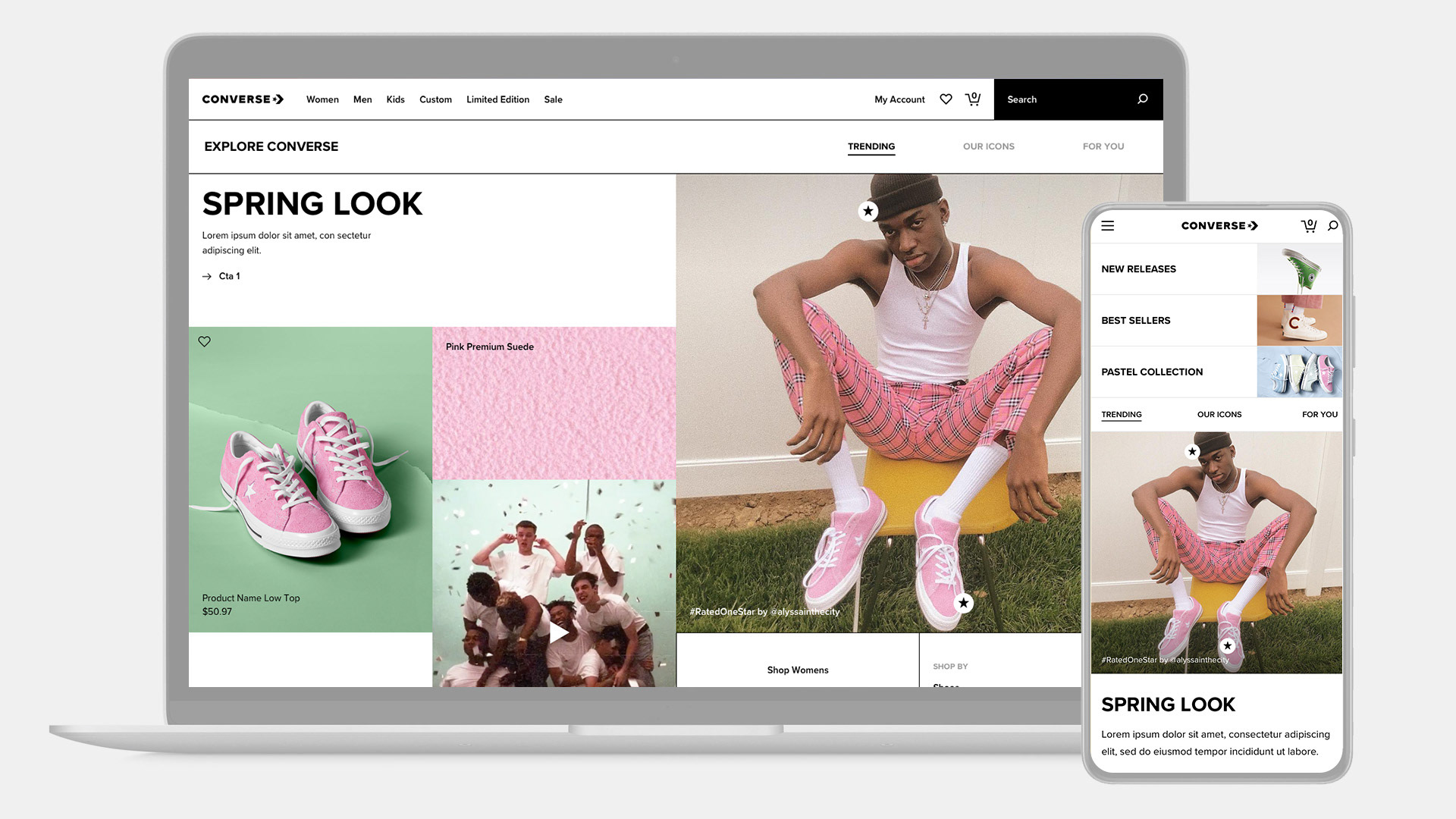Switch to the Our Icons tab on desktop
The width and height of the screenshot is (1456, 819).
click(x=989, y=146)
